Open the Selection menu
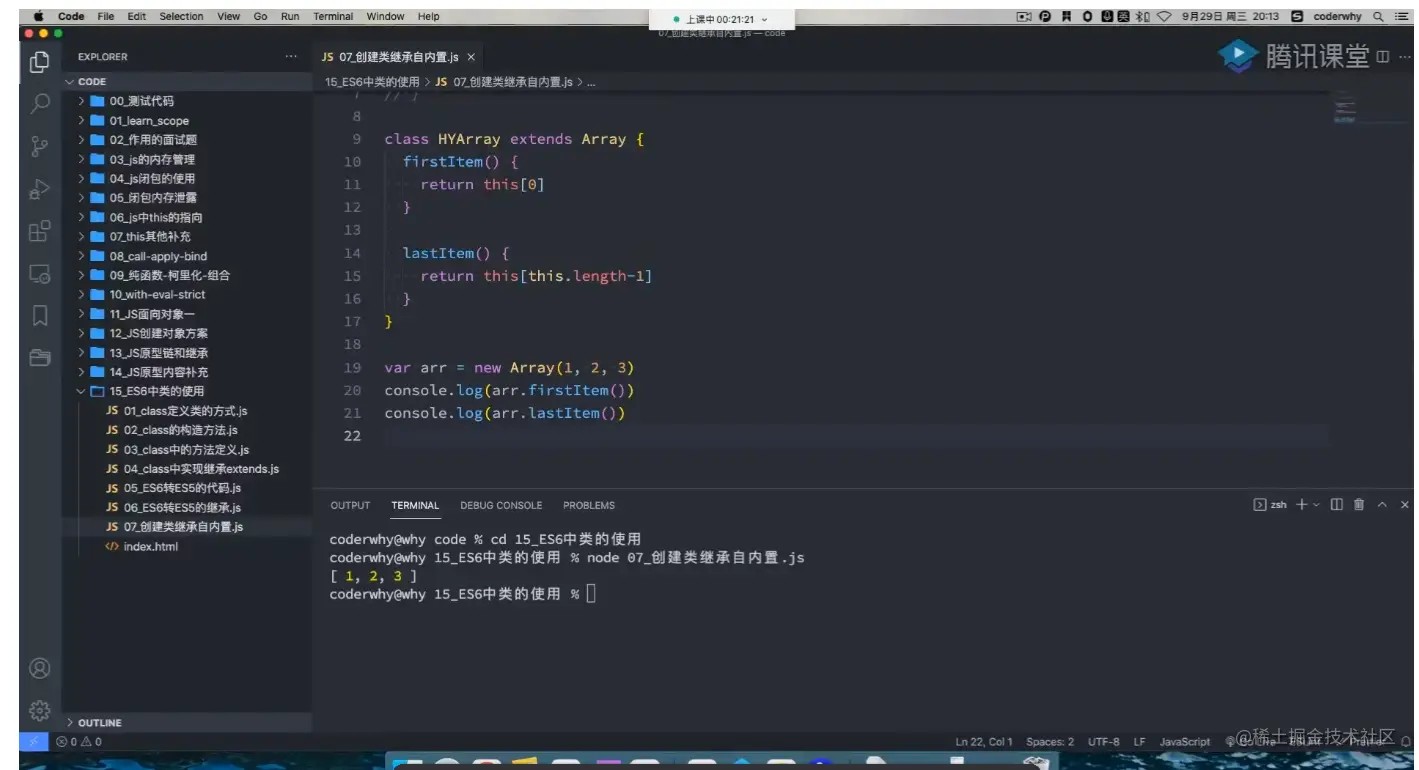The width and height of the screenshot is (1419, 770). coord(181,16)
